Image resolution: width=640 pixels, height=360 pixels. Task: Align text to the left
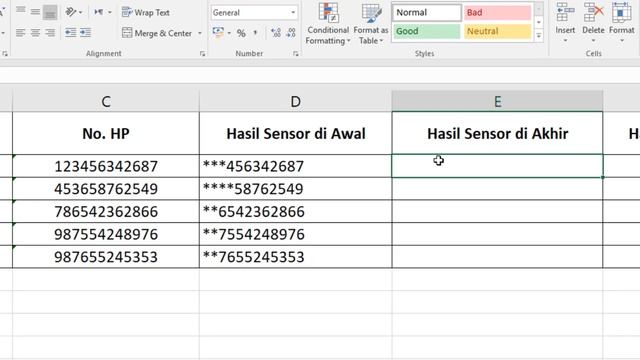pos(20,33)
